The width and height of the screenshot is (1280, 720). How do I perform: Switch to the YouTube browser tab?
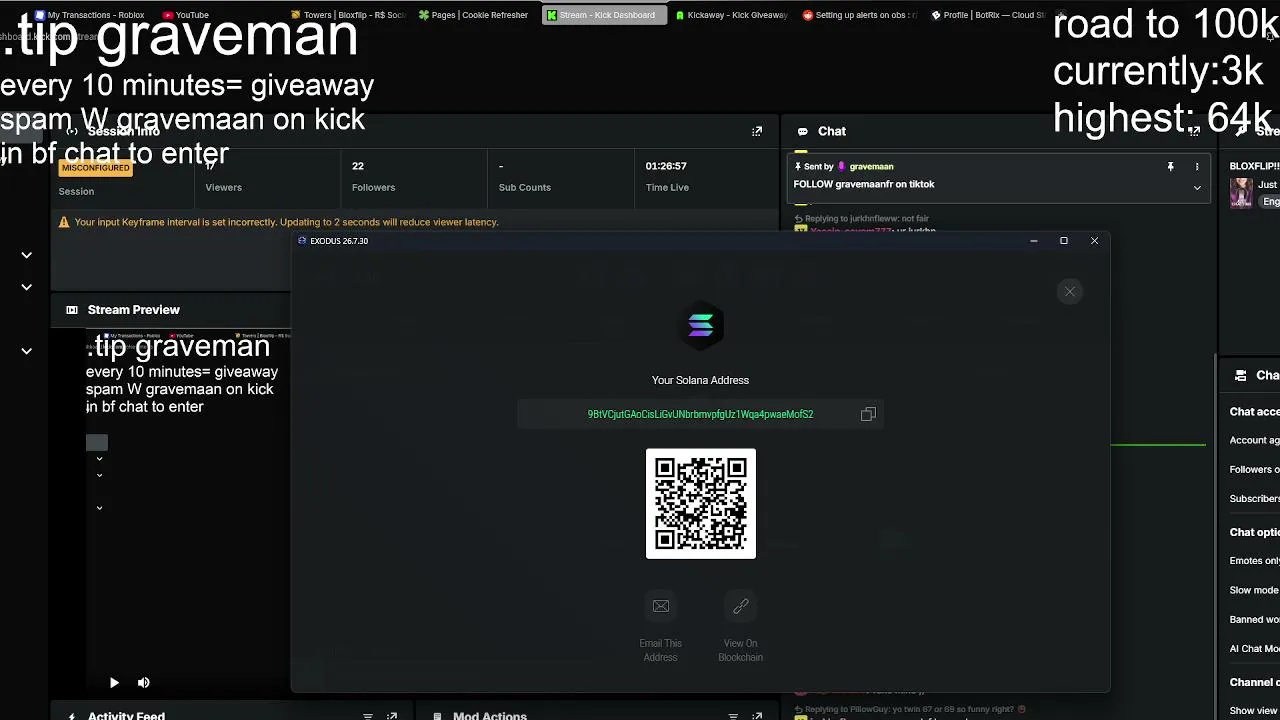pyautogui.click(x=186, y=15)
